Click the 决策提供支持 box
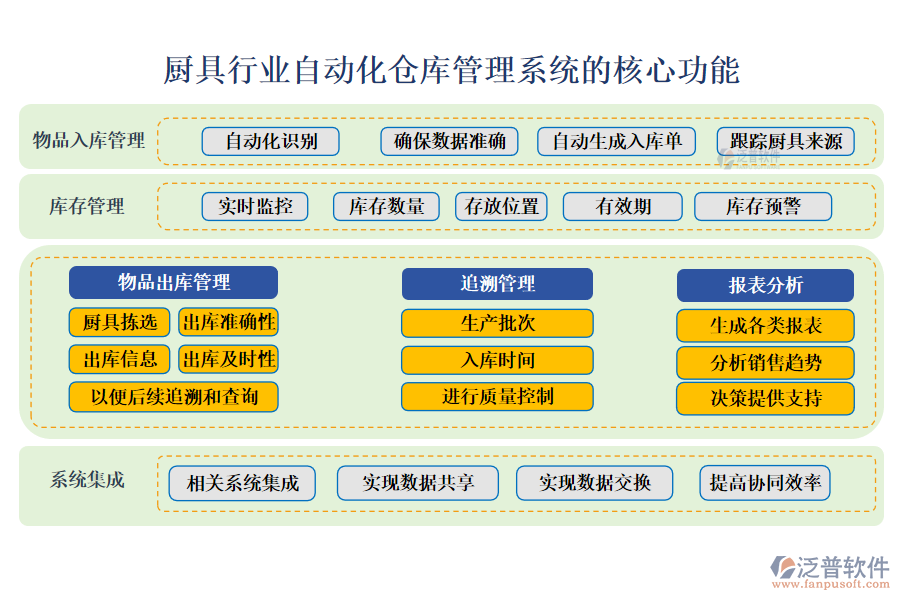This screenshot has width=900, height=600. [x=765, y=398]
